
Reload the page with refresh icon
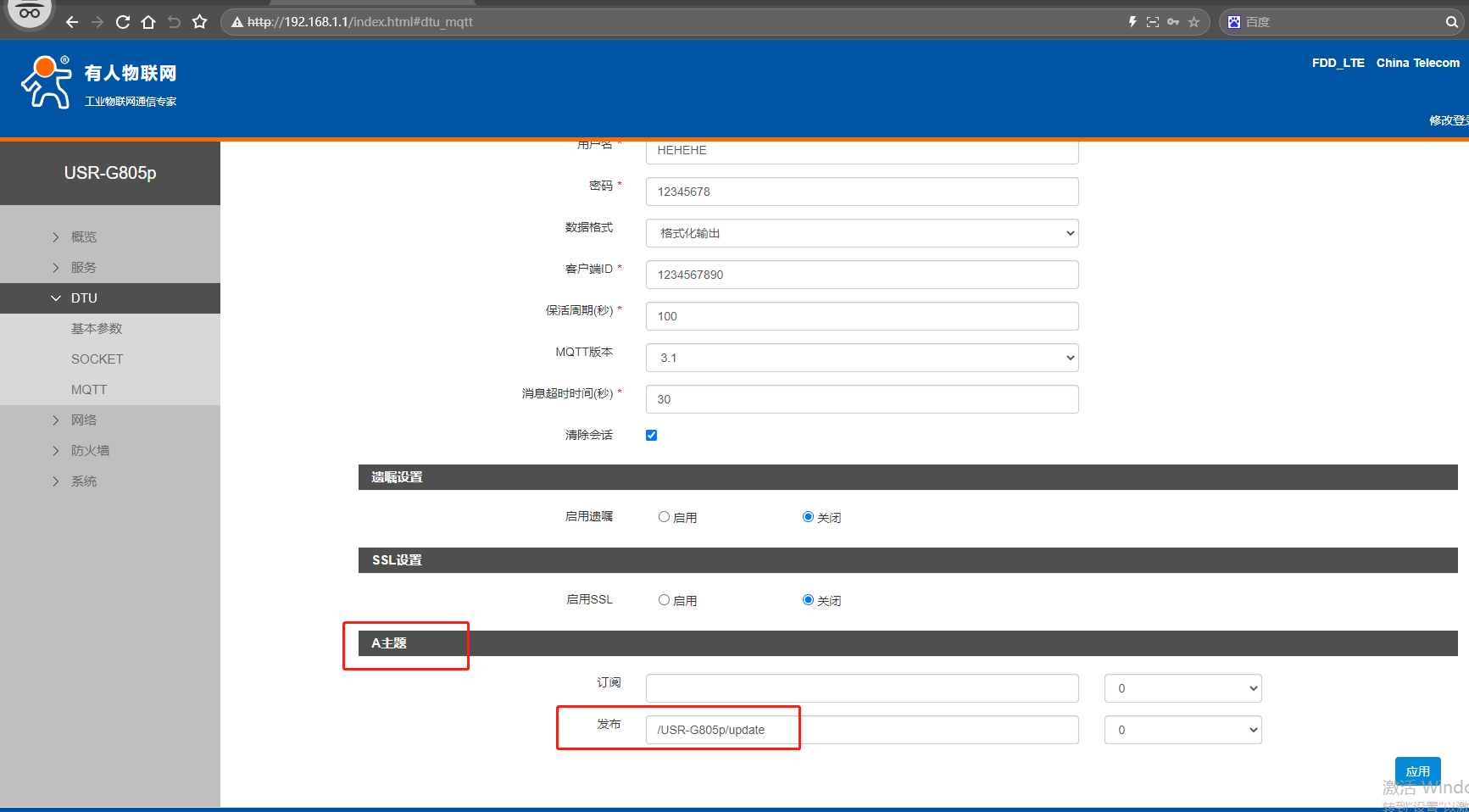(x=123, y=22)
